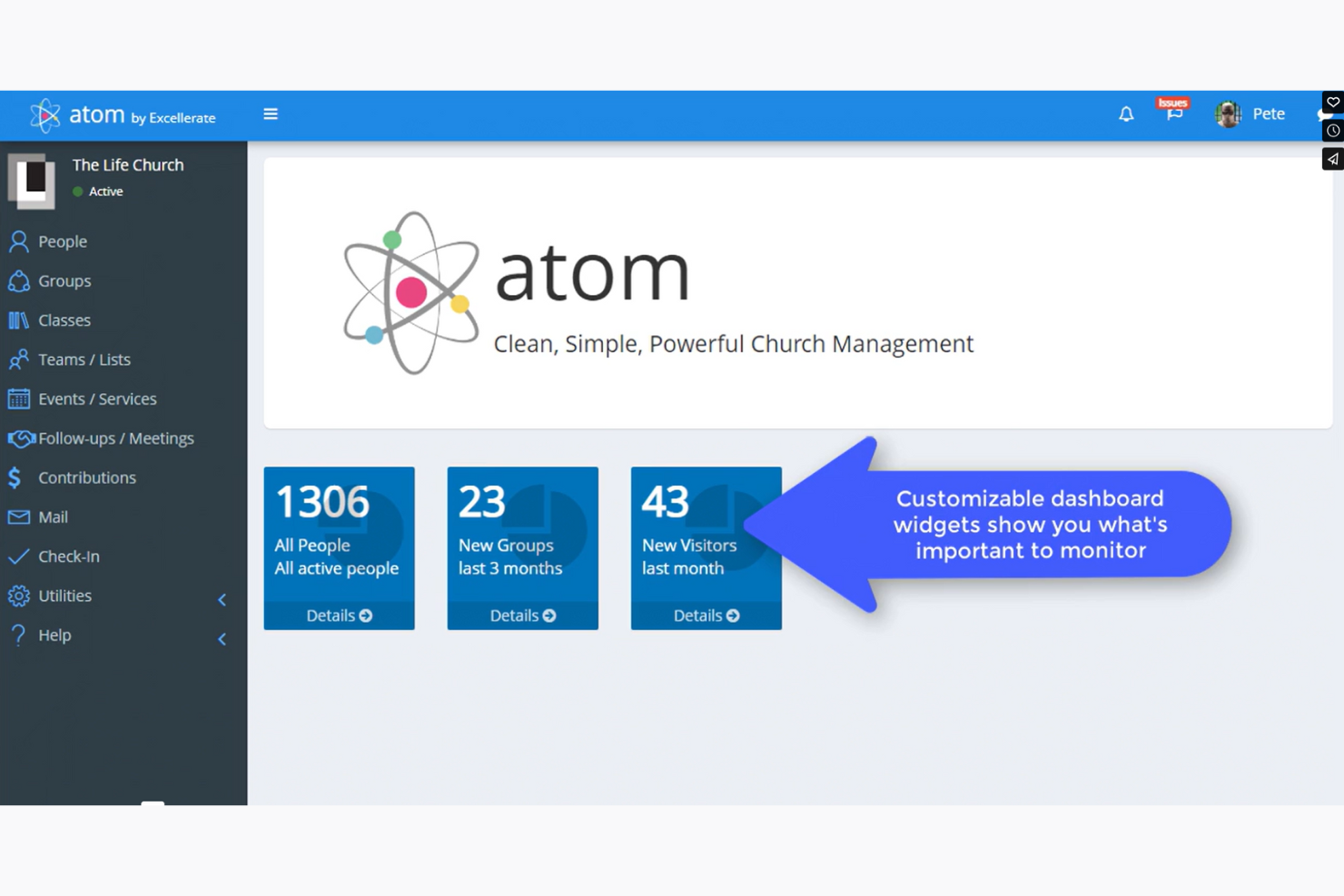Expand the Utilities submenu chevron
Screen dimensions: 1344x896
coord(222,599)
